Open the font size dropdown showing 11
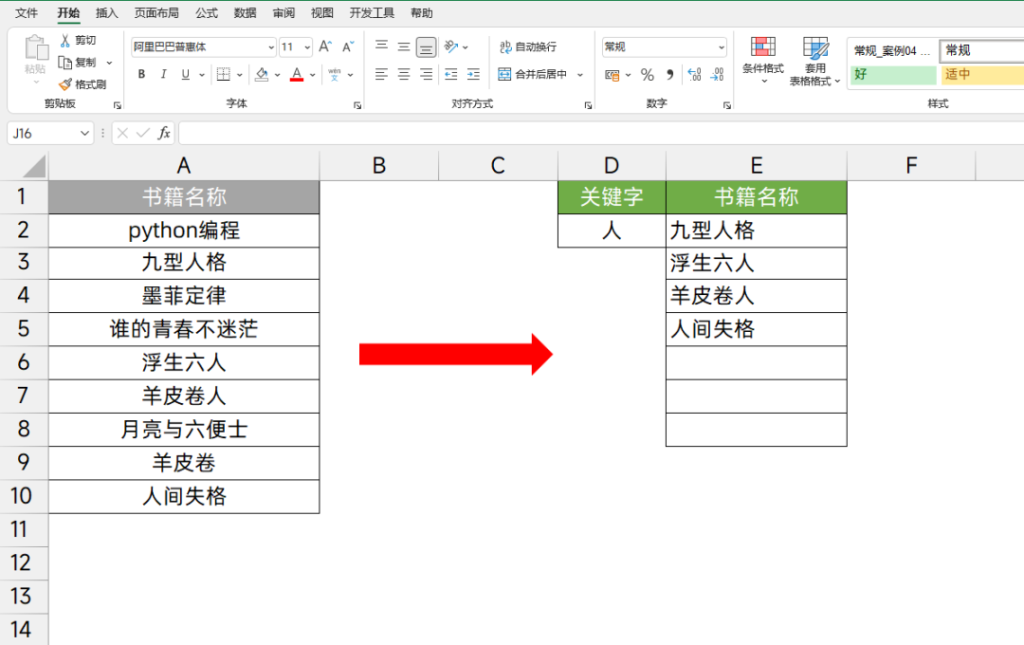1024x645 pixels. [307, 47]
